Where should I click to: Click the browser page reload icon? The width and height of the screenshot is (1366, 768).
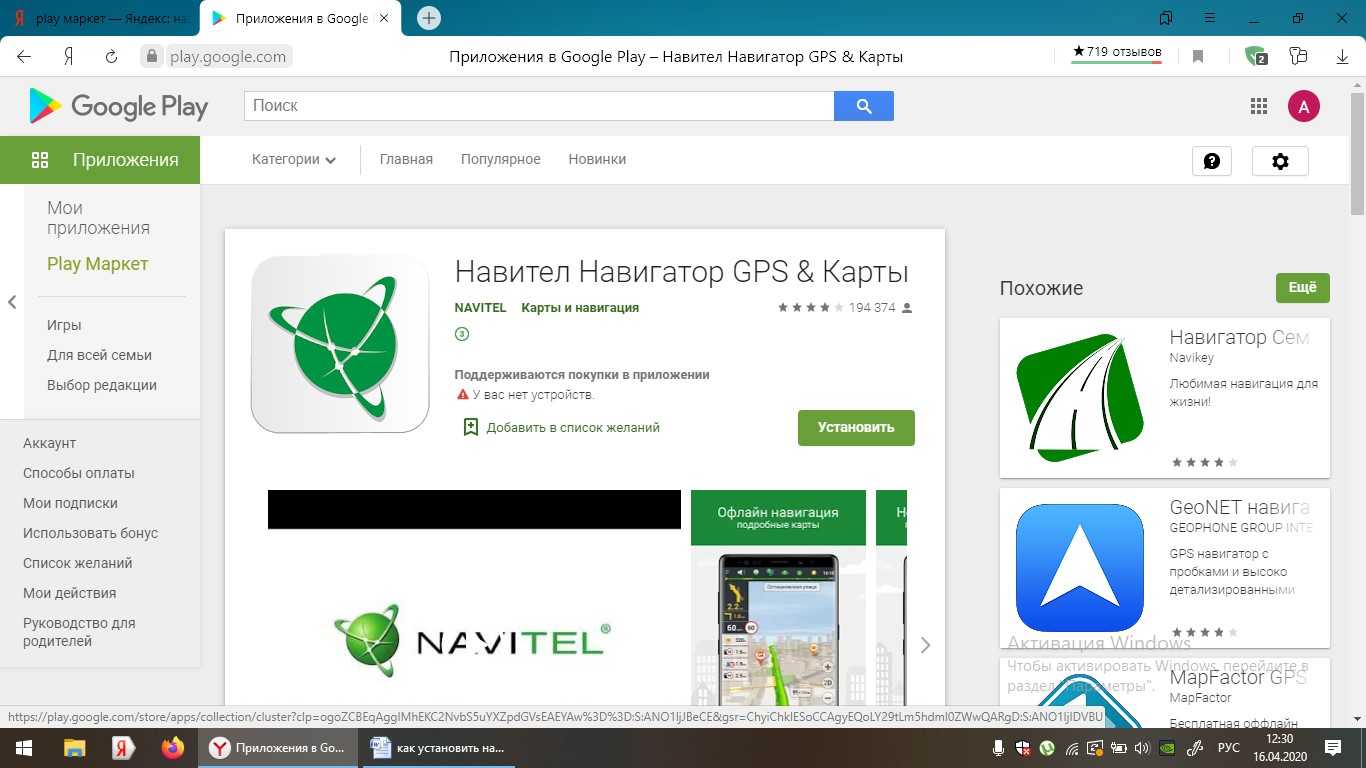pos(111,57)
